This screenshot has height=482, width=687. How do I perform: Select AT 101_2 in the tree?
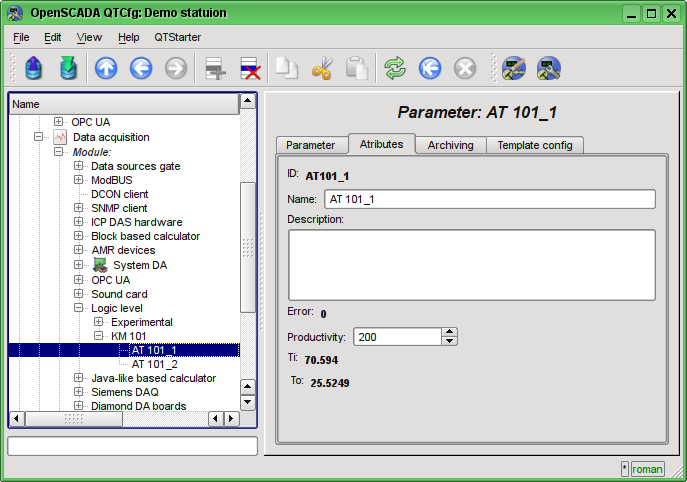[x=154, y=365]
